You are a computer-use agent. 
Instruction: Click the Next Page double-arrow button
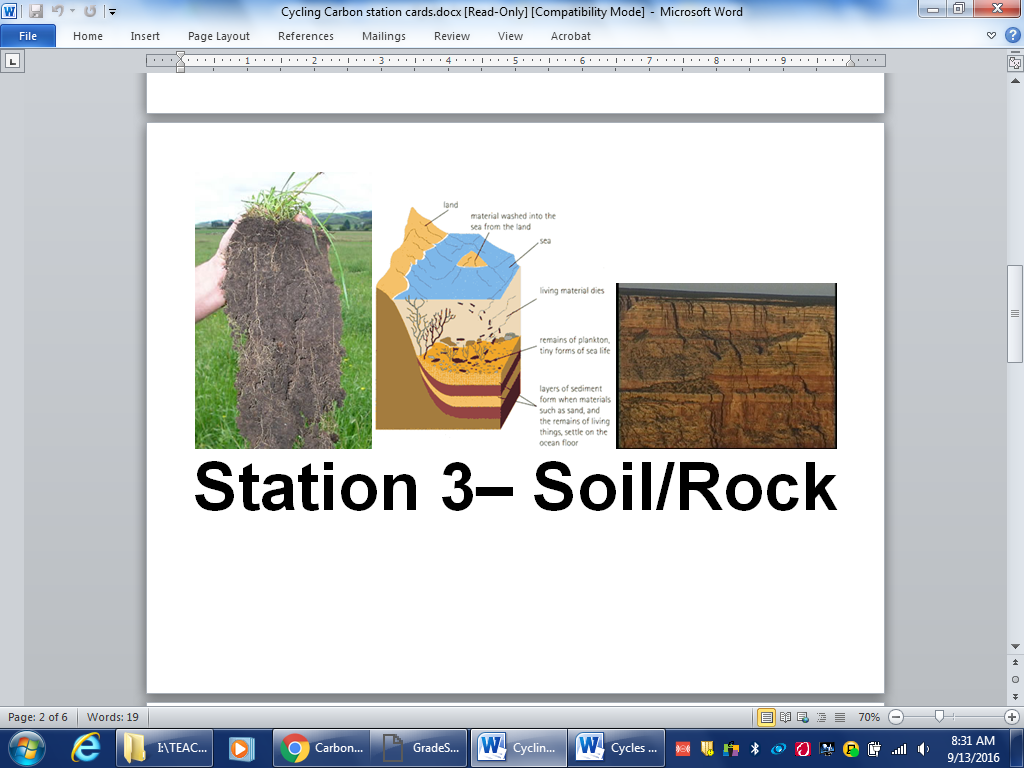coord(1015,696)
